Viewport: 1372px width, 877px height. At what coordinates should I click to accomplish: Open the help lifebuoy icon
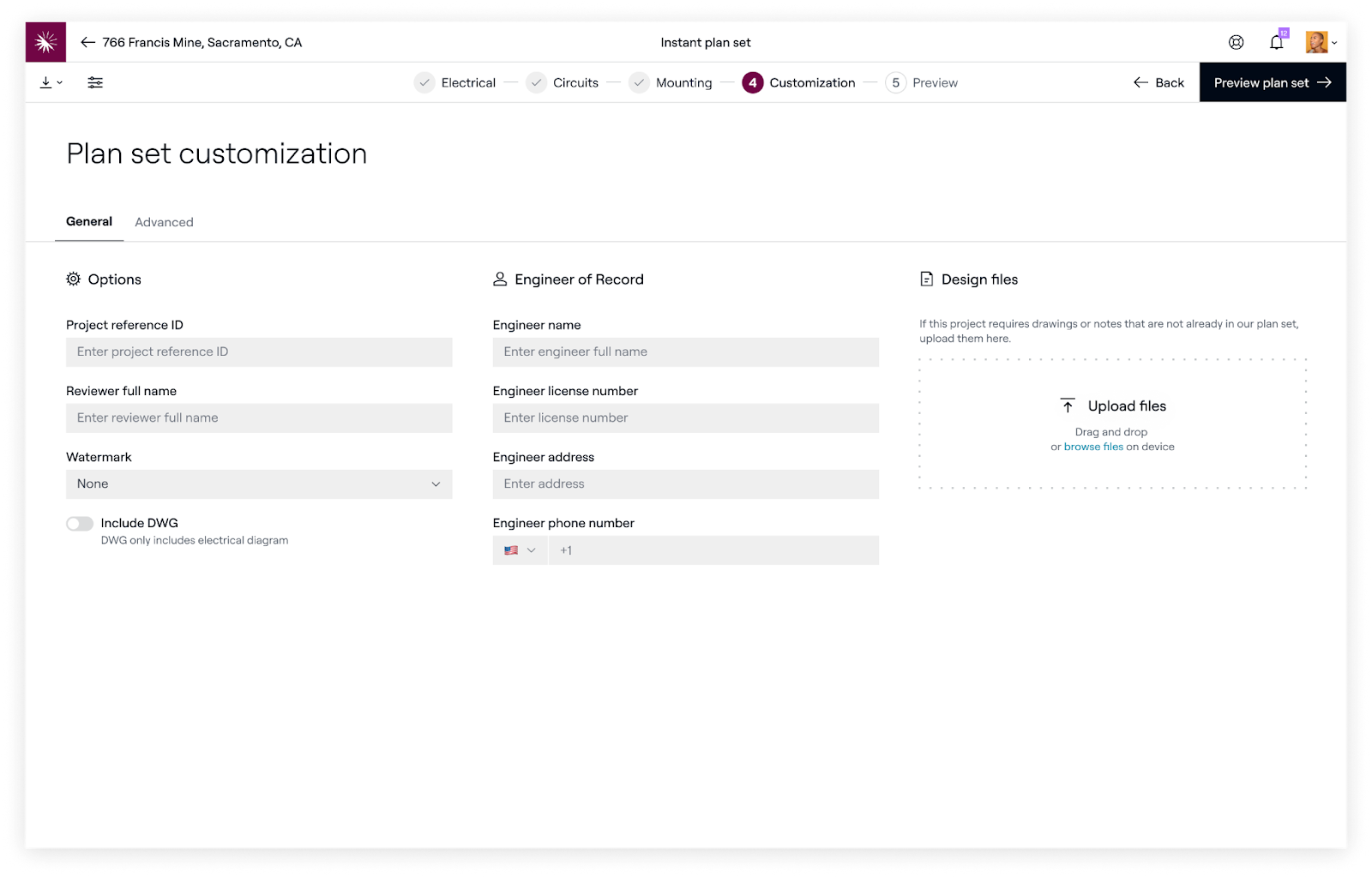(x=1236, y=42)
